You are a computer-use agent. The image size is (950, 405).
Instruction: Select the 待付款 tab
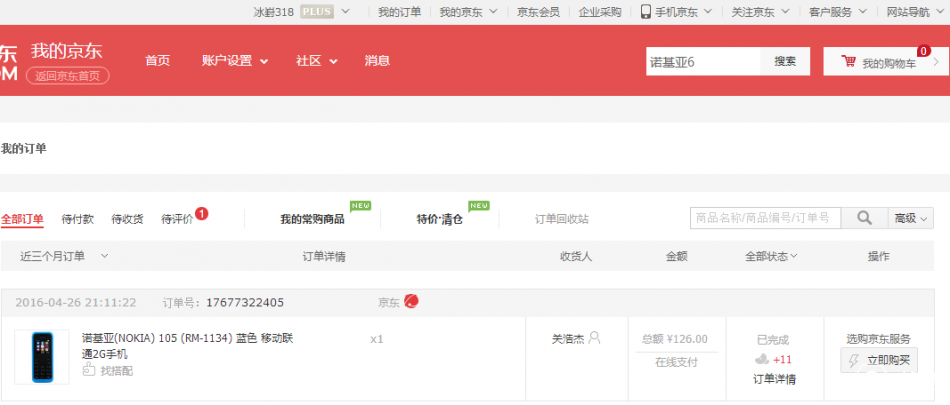click(x=78, y=219)
